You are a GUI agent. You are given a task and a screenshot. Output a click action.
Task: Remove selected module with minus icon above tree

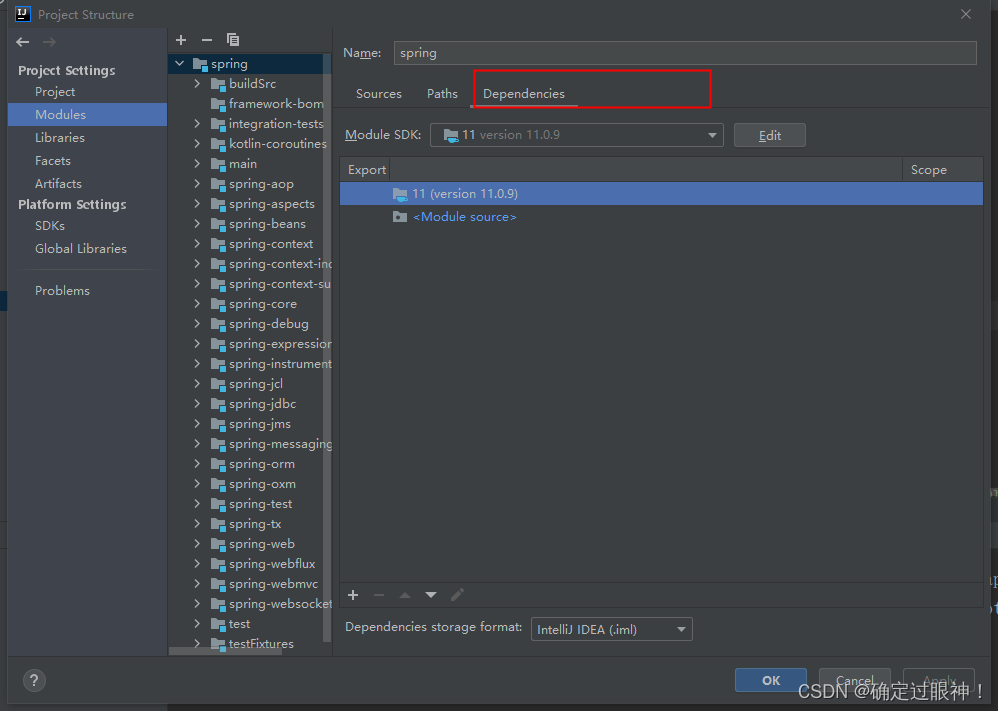pos(207,40)
